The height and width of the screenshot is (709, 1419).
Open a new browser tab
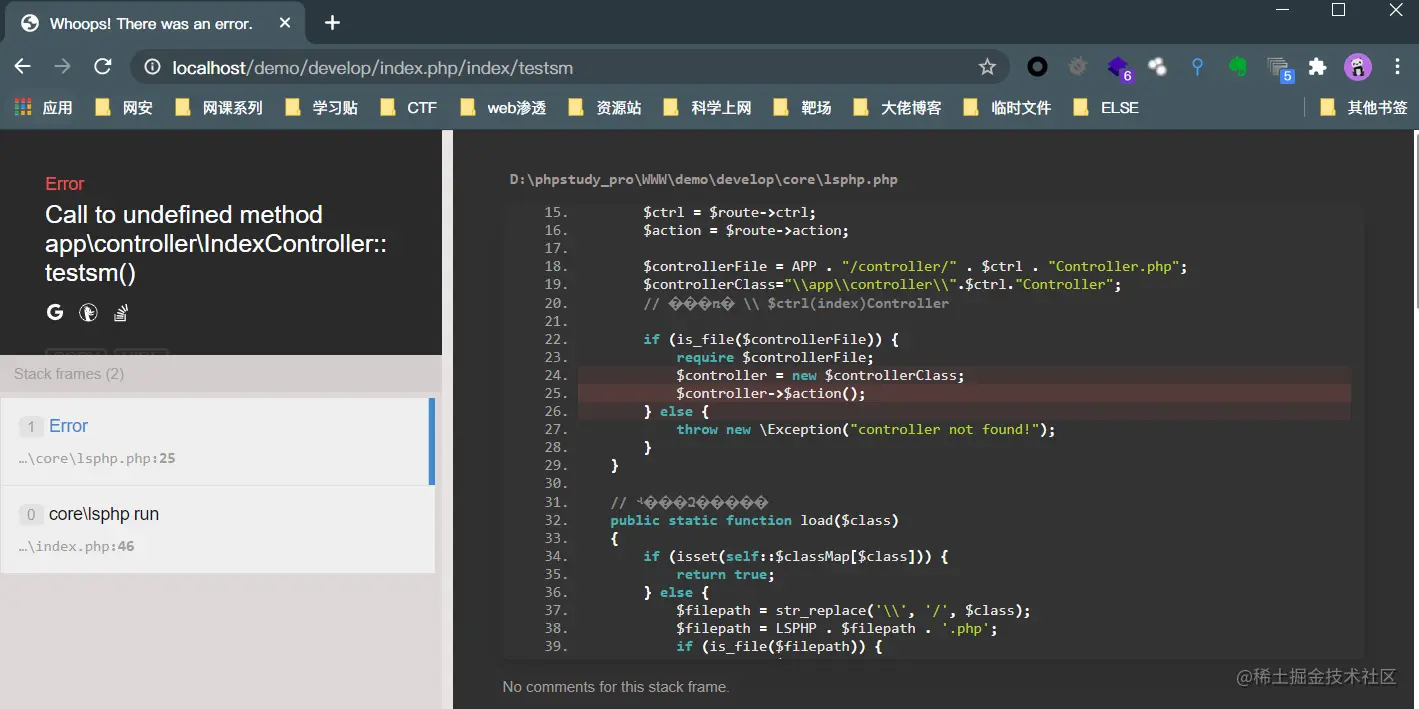(333, 22)
